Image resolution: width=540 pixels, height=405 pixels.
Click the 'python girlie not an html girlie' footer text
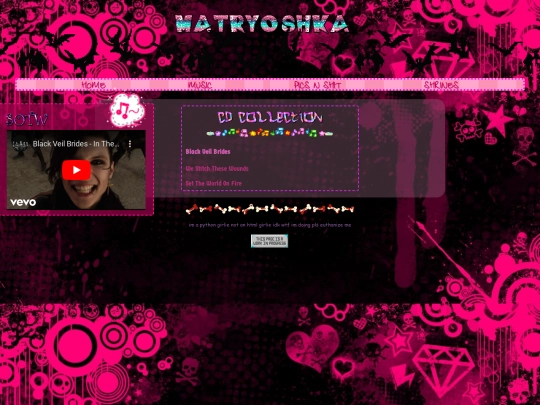tap(270, 225)
